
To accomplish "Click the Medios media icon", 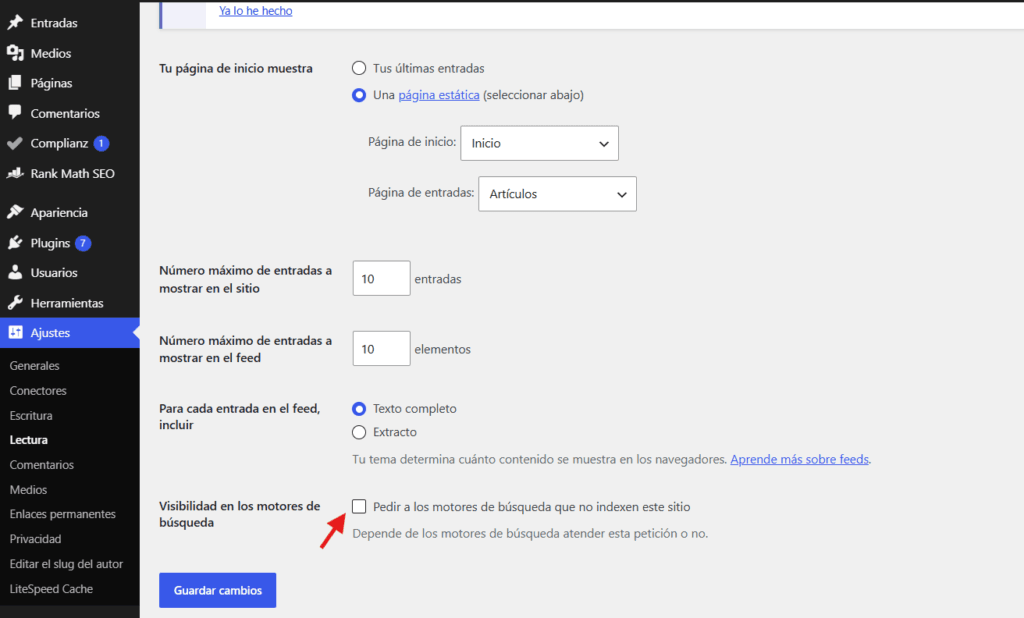I will click(15, 53).
